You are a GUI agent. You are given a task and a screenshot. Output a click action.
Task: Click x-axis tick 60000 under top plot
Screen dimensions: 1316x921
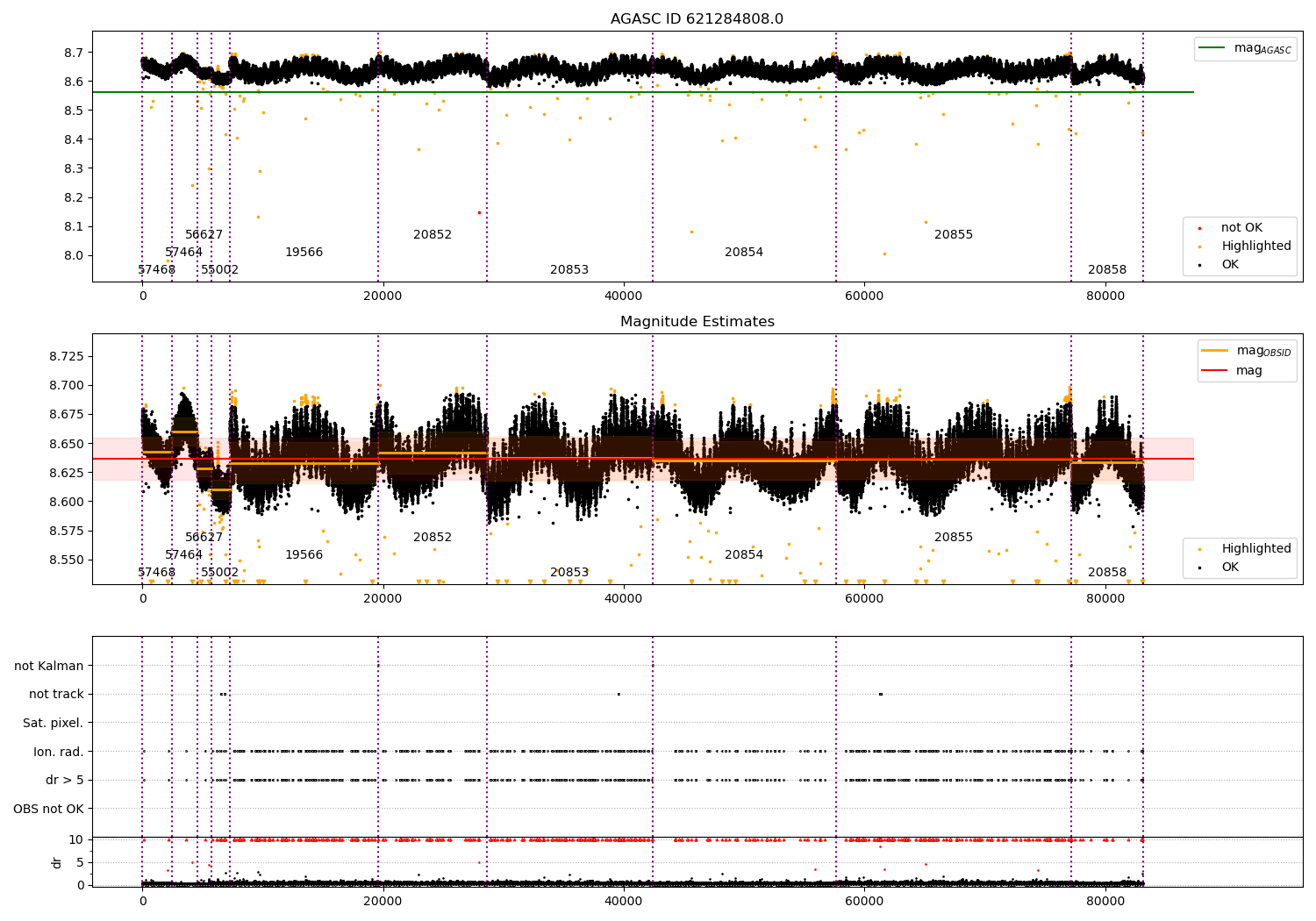[x=864, y=296]
